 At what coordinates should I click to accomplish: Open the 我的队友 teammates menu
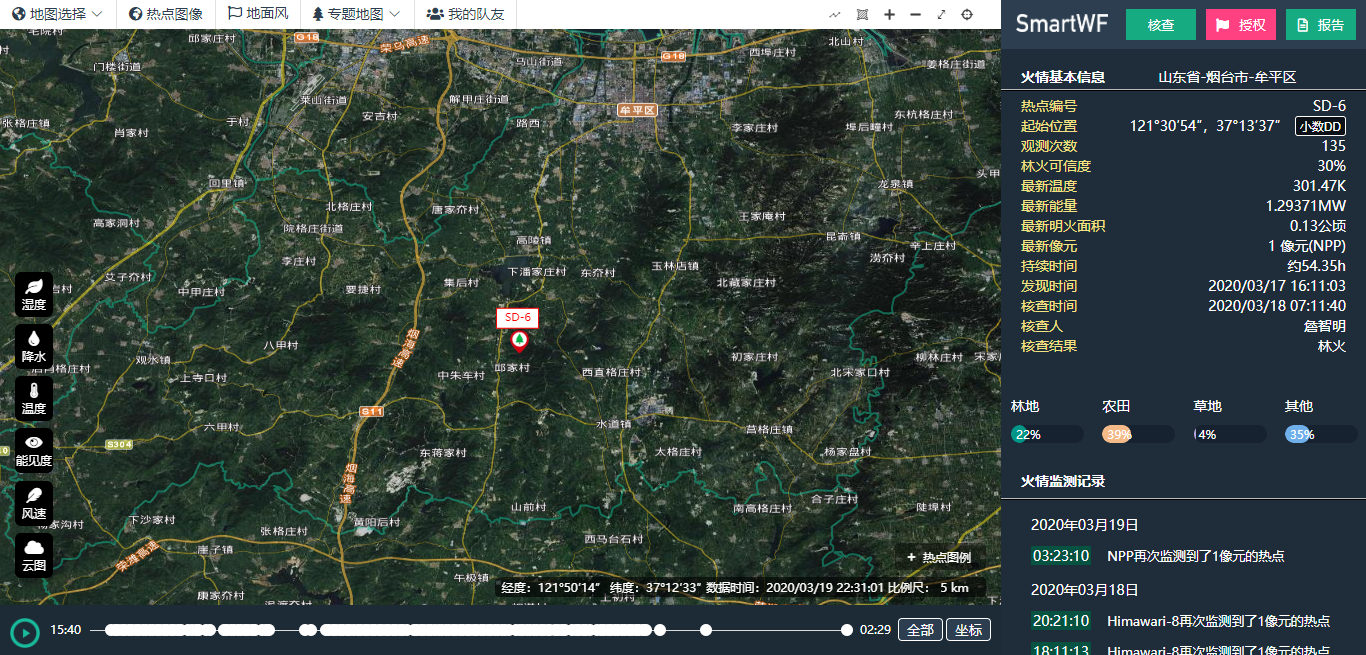(465, 14)
